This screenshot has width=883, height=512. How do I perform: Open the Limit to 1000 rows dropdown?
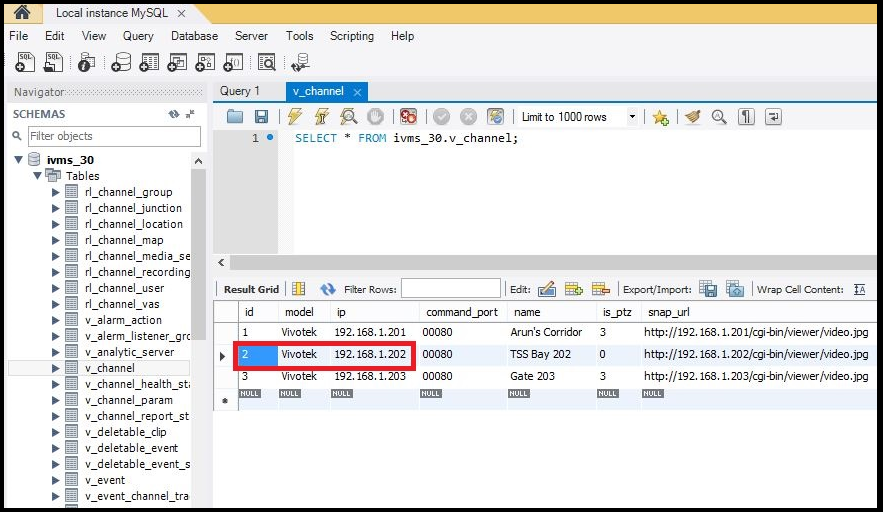point(632,117)
